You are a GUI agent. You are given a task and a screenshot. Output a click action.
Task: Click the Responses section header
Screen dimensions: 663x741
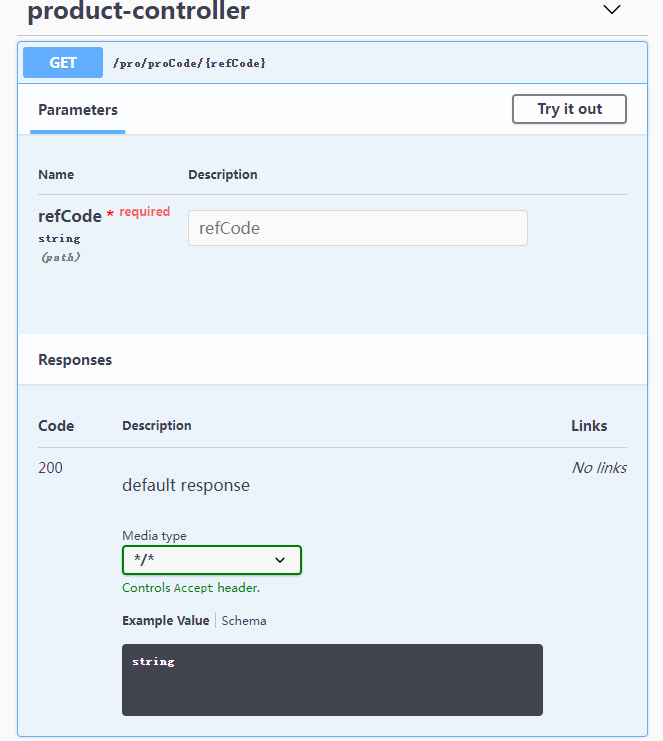pos(75,360)
